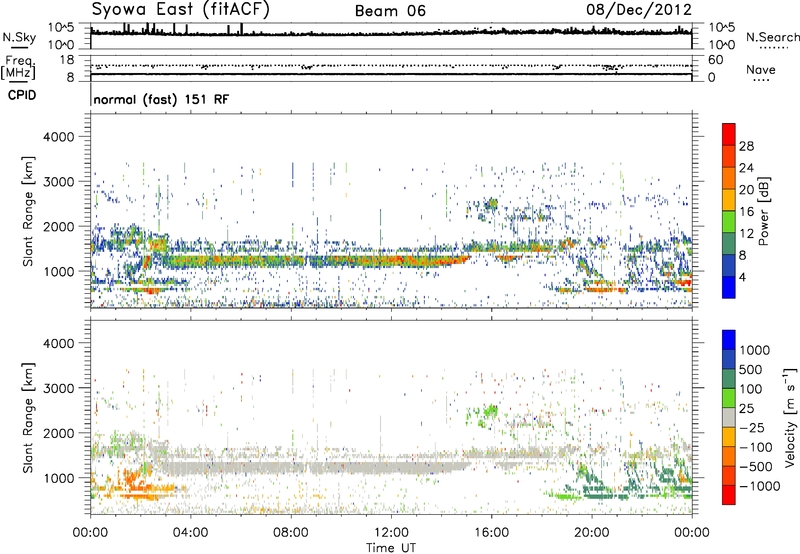Screen dimensions: 800x554
Task: Select the "-500" label on velocity colorbar
Action: tap(756, 467)
